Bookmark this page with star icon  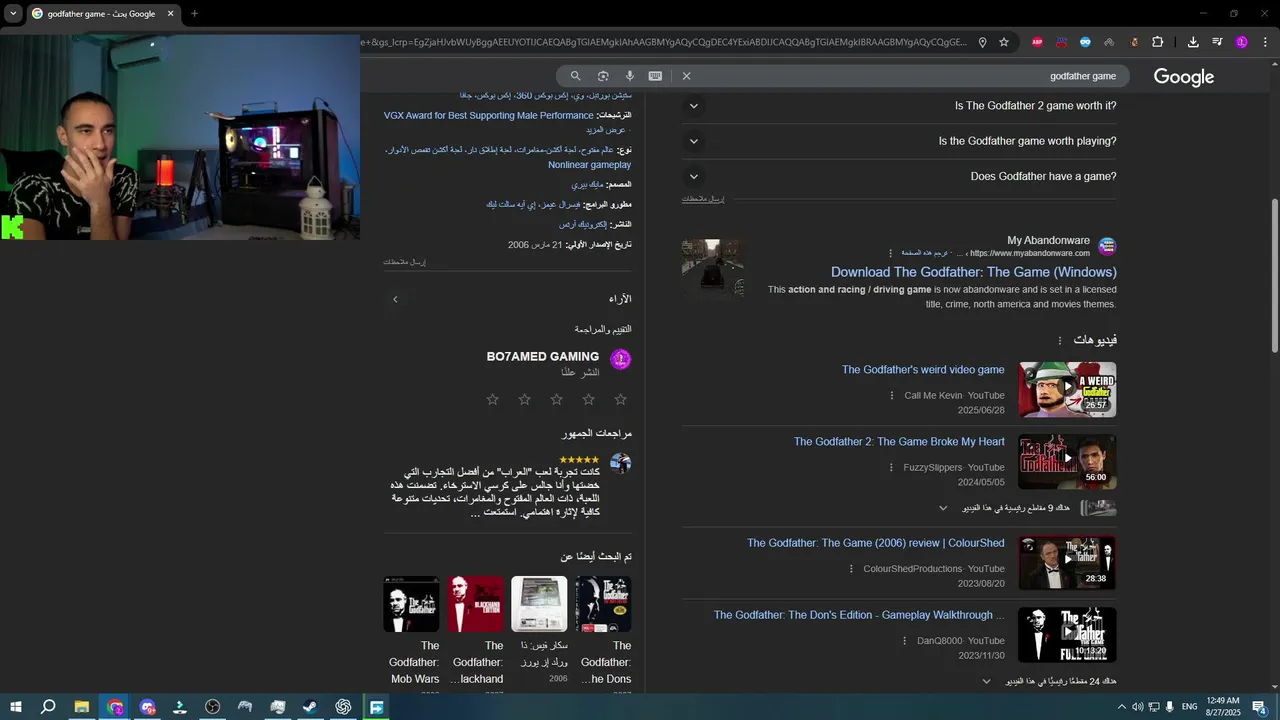[x=1004, y=42]
